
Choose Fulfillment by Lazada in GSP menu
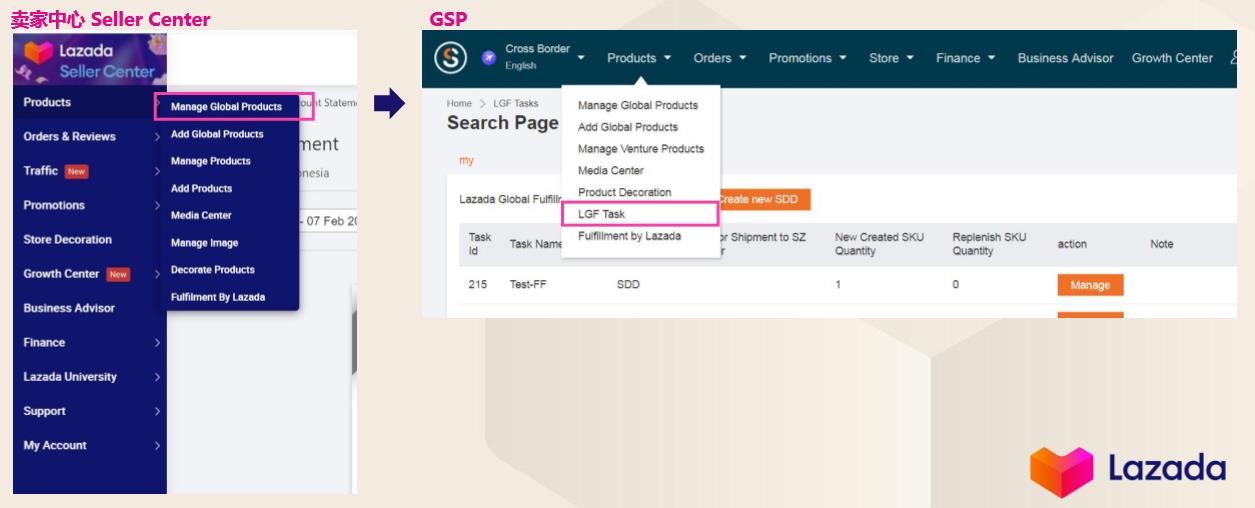(629, 236)
